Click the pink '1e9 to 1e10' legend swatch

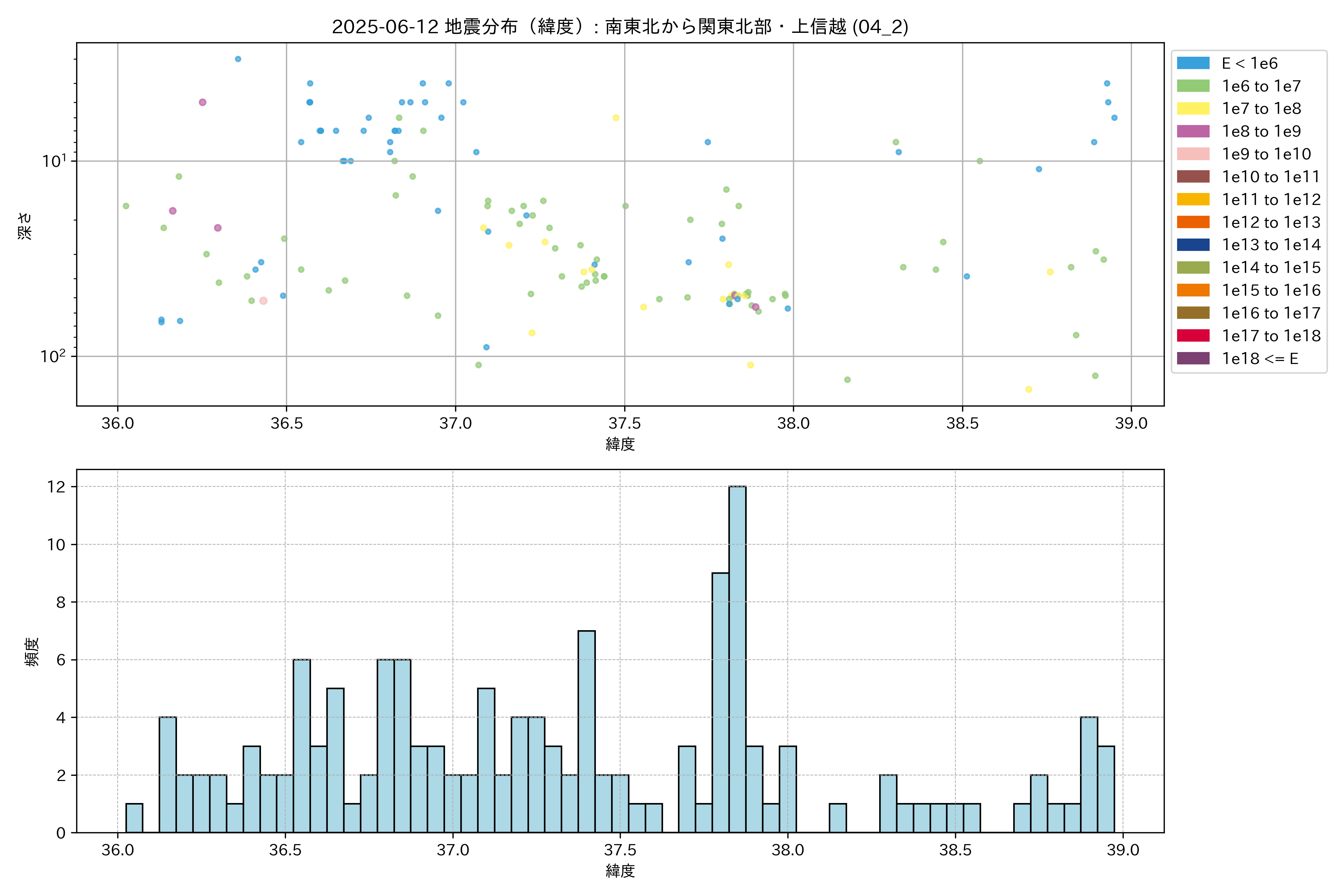1193,154
